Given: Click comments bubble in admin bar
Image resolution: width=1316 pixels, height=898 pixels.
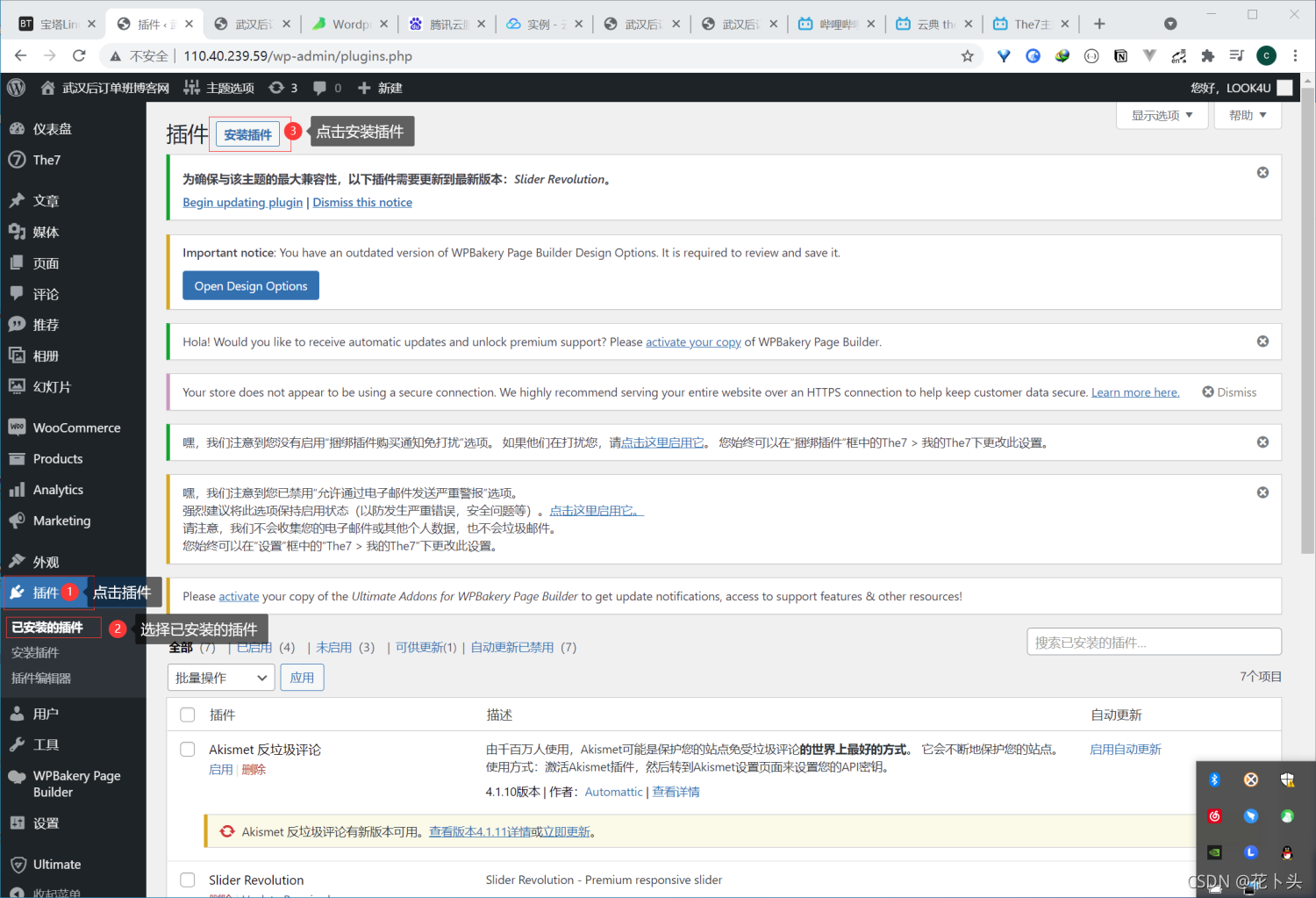Looking at the screenshot, I should coord(327,88).
